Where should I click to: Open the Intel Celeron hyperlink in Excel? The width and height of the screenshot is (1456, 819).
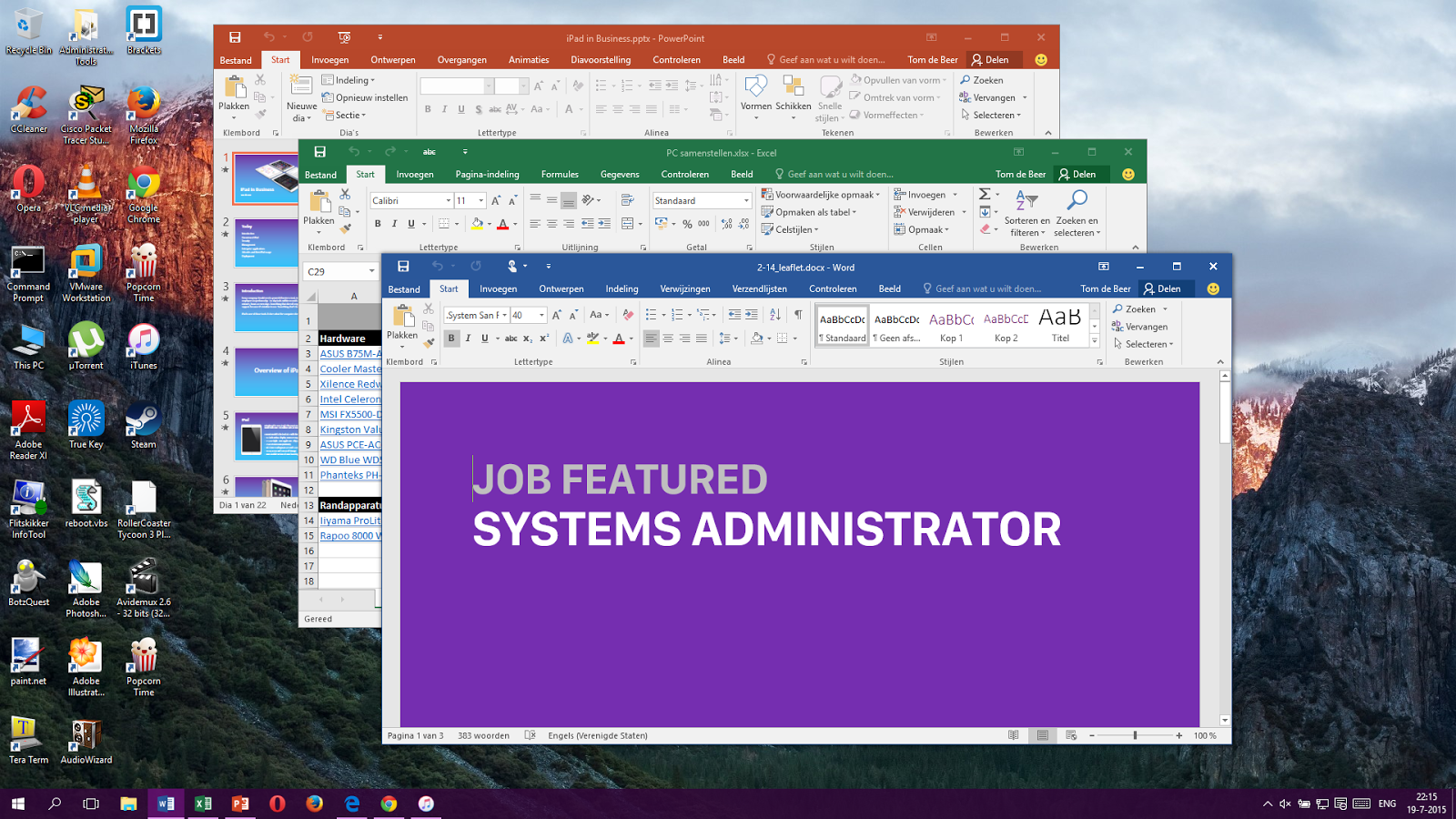349,399
